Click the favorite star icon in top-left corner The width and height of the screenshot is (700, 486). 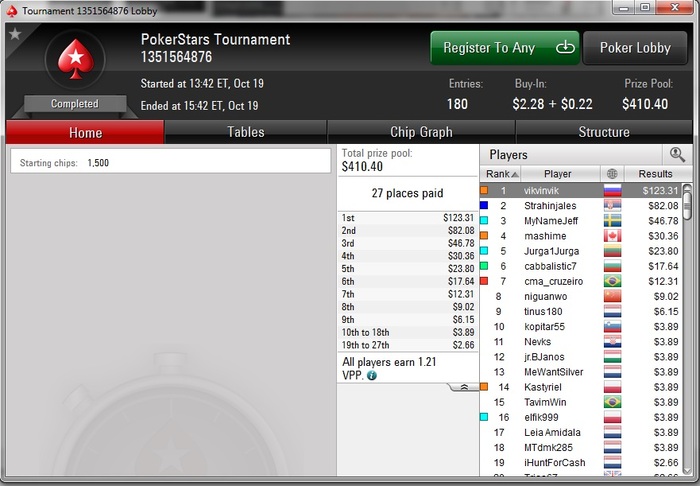[x=15, y=33]
